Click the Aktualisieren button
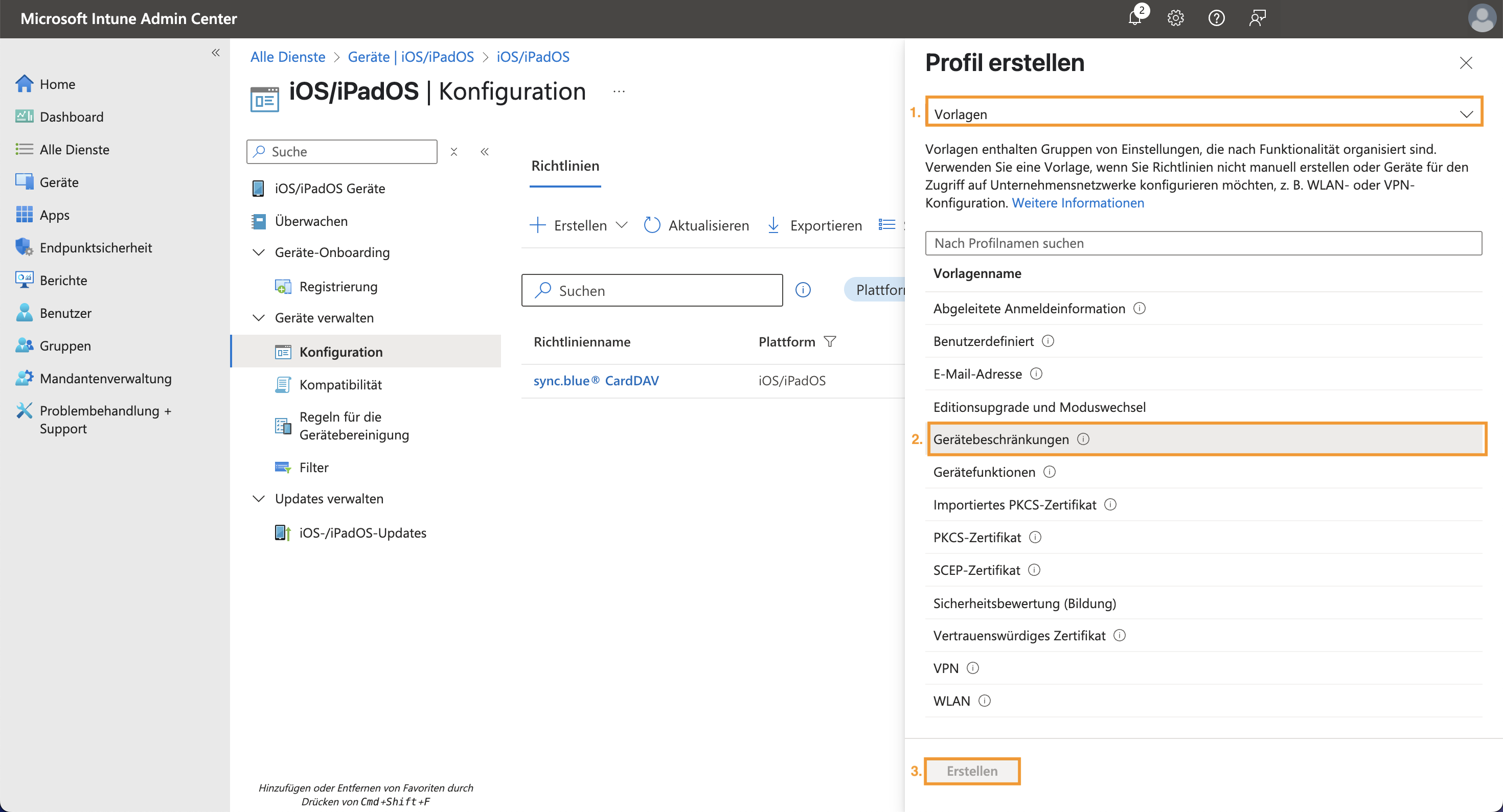 (697, 225)
